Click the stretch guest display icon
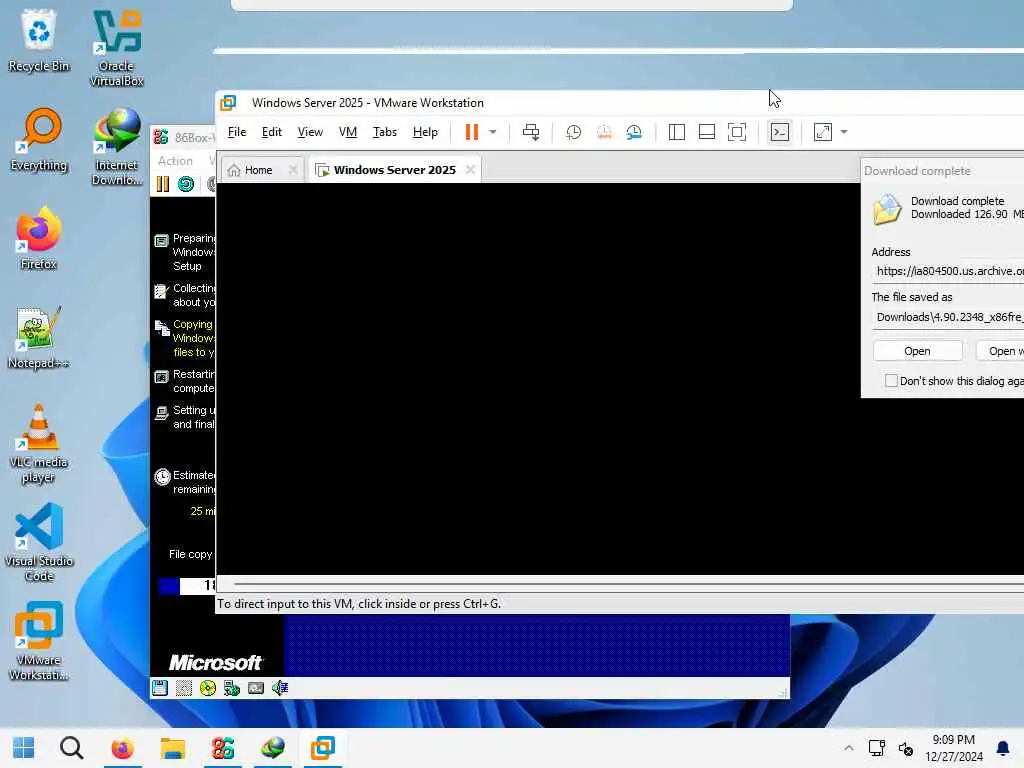1024x768 pixels. pyautogui.click(x=823, y=133)
